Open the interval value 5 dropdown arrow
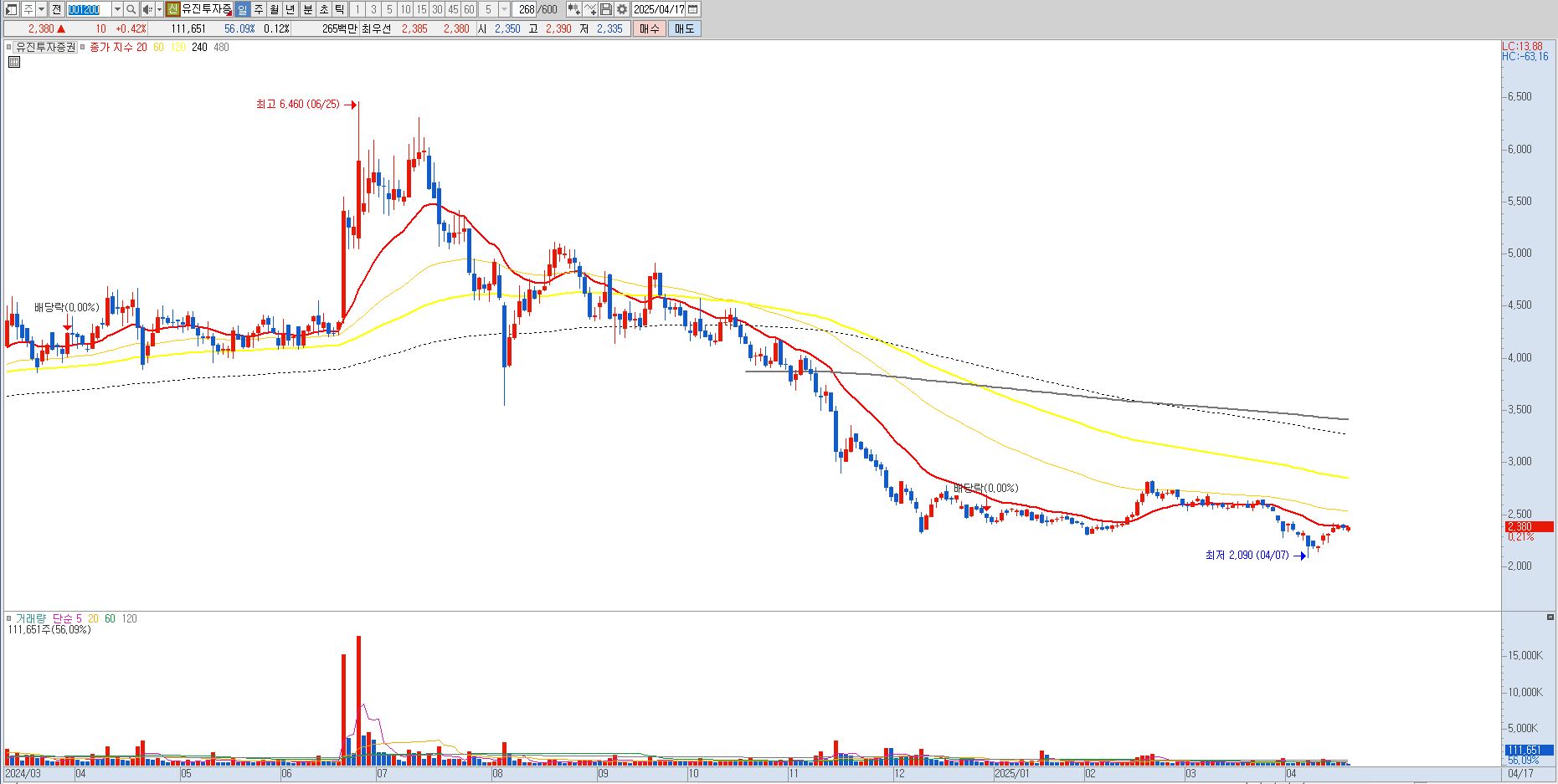 [504, 9]
